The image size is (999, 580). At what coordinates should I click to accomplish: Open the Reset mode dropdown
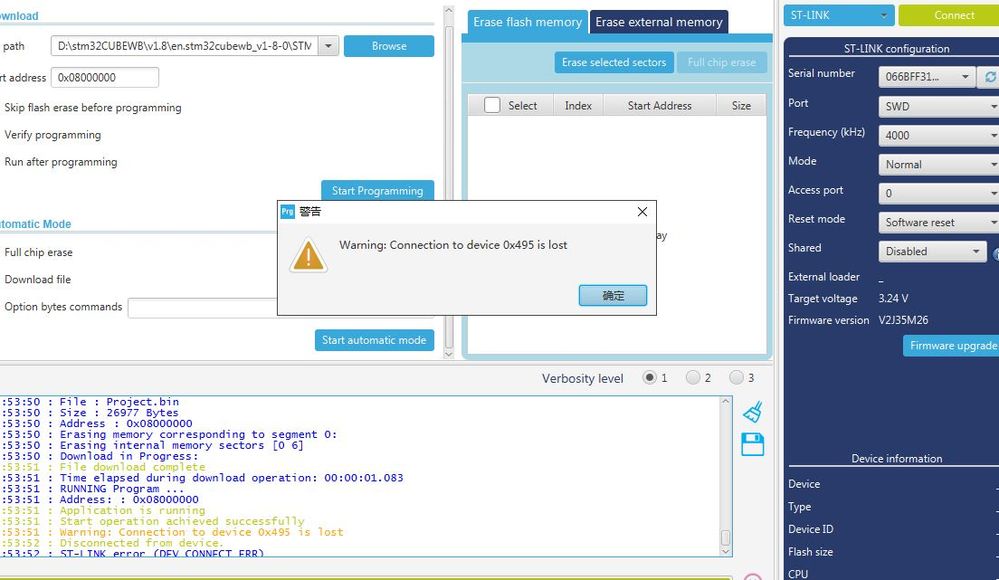938,222
